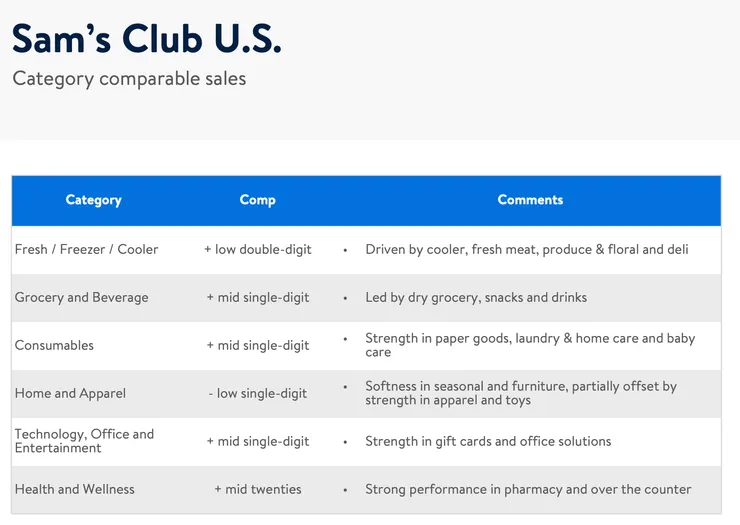The width and height of the screenshot is (740, 525).
Task: Select the paper goods and laundry comment
Action: [x=530, y=345]
